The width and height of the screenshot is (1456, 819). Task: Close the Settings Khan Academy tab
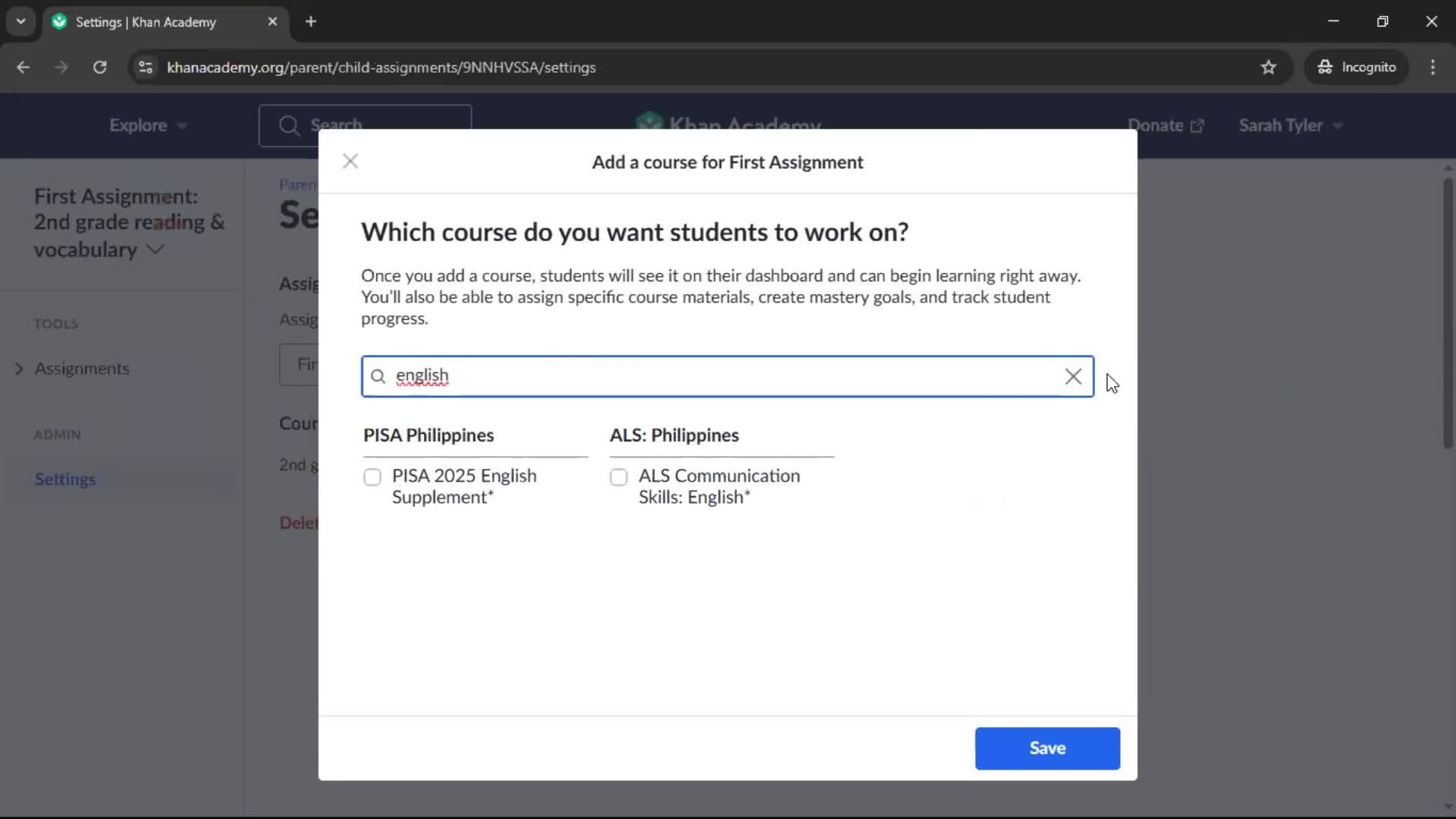click(272, 21)
